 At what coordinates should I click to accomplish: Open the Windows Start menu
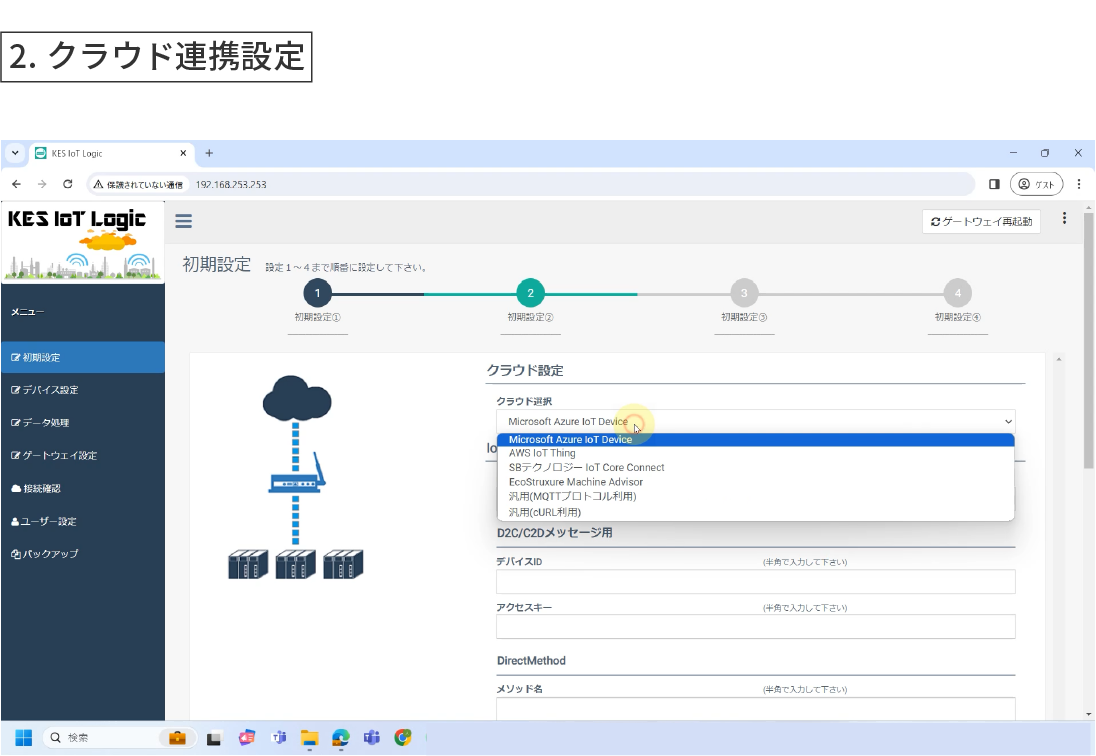pyautogui.click(x=24, y=738)
